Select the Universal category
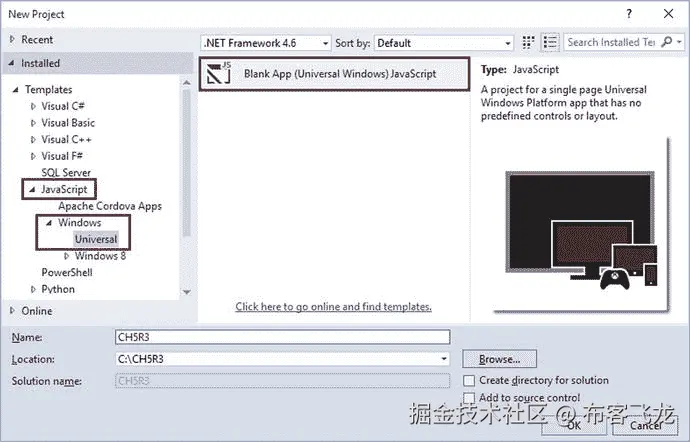The width and height of the screenshot is (690, 442). click(96, 239)
